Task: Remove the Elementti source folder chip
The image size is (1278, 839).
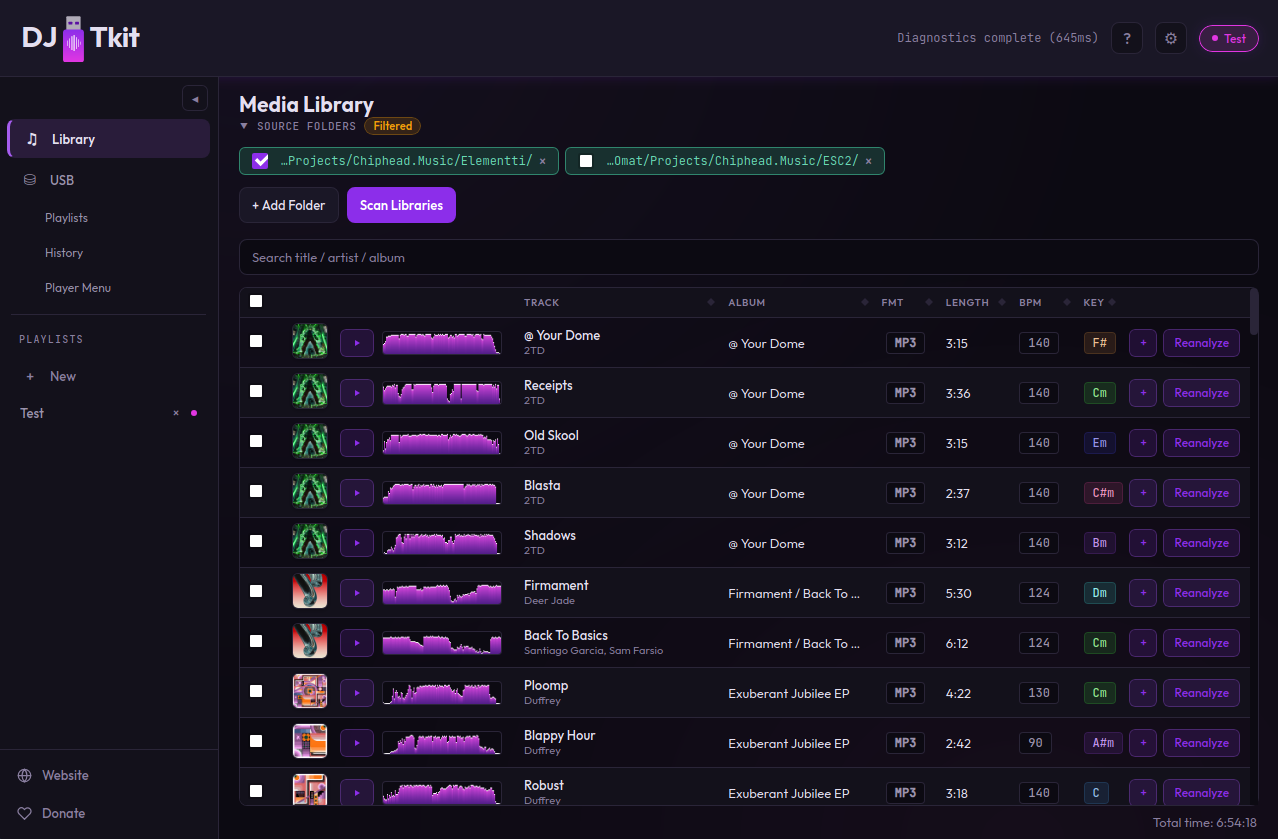Action: [x=543, y=161]
